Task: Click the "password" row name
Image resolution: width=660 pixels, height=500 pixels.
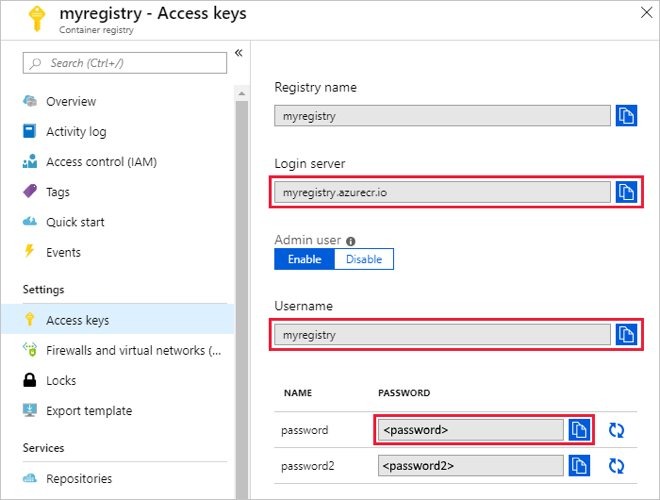Action: [x=304, y=430]
